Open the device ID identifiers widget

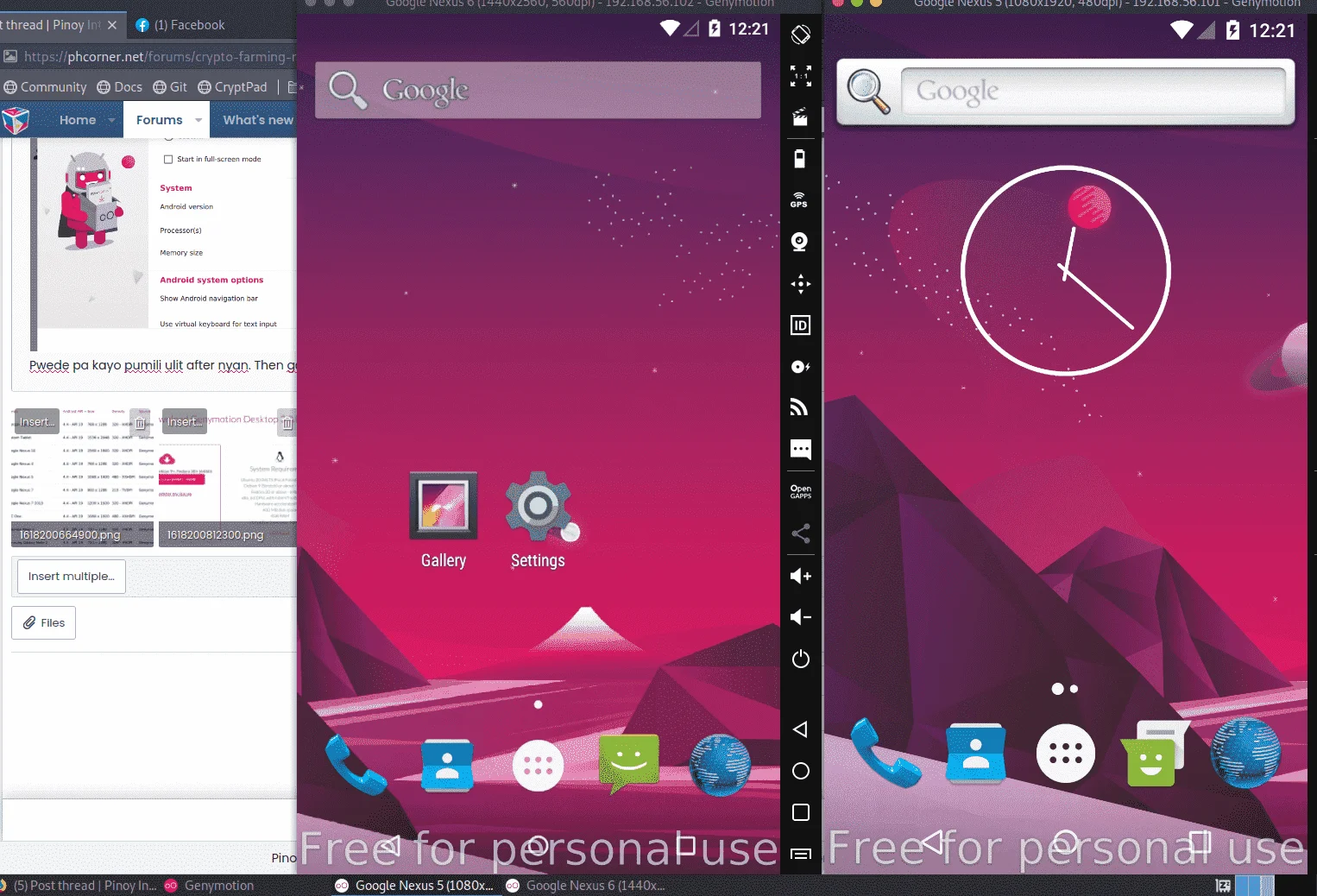tap(801, 325)
